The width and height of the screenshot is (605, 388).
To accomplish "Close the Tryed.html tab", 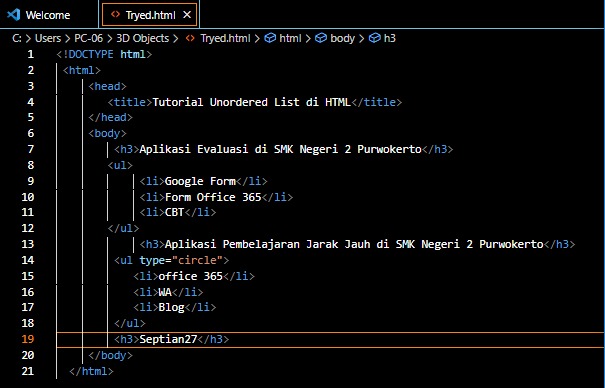I will [x=187, y=15].
